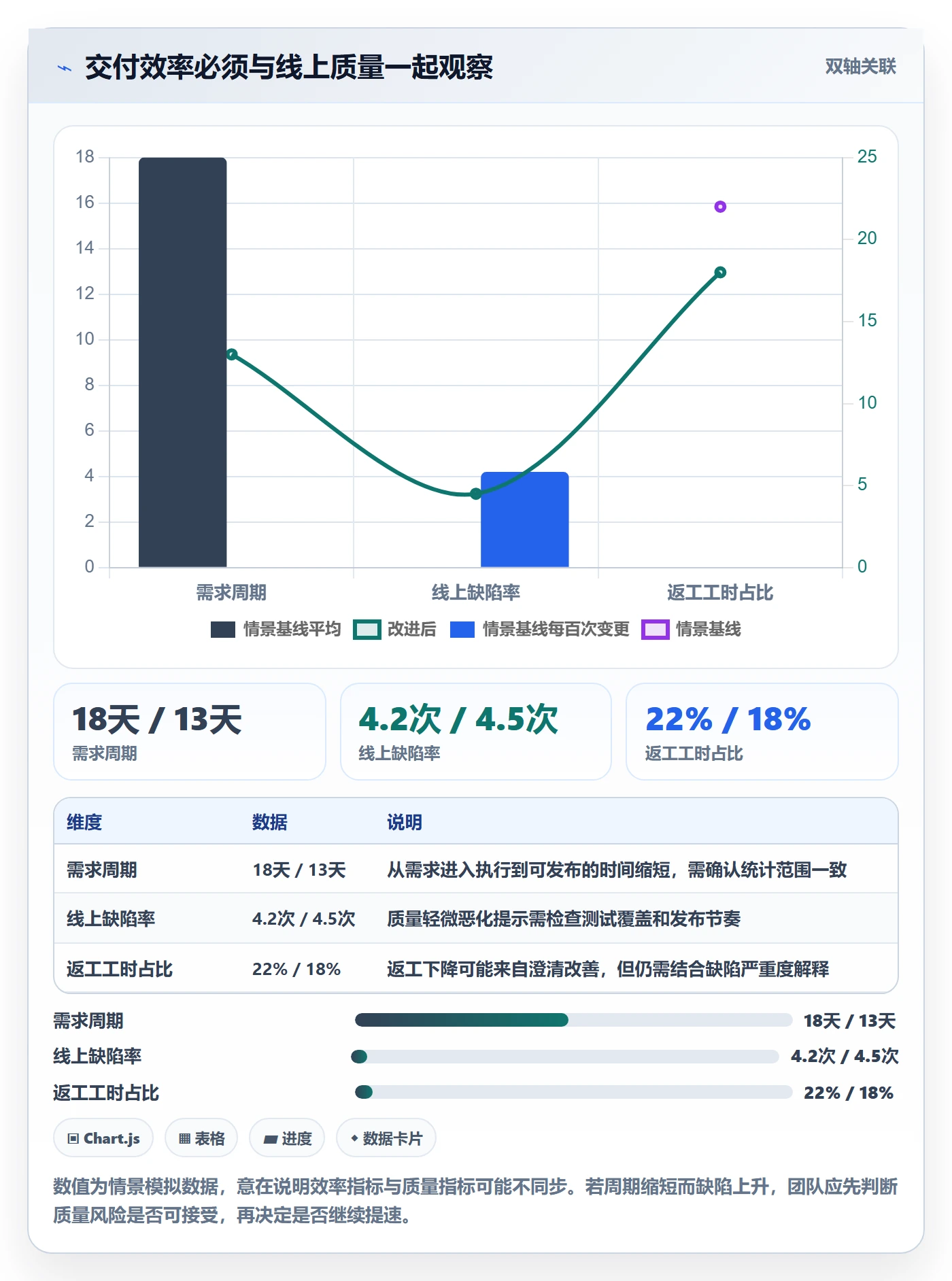Click the Chart.js tag chip
The image size is (952, 1281).
[103, 1138]
